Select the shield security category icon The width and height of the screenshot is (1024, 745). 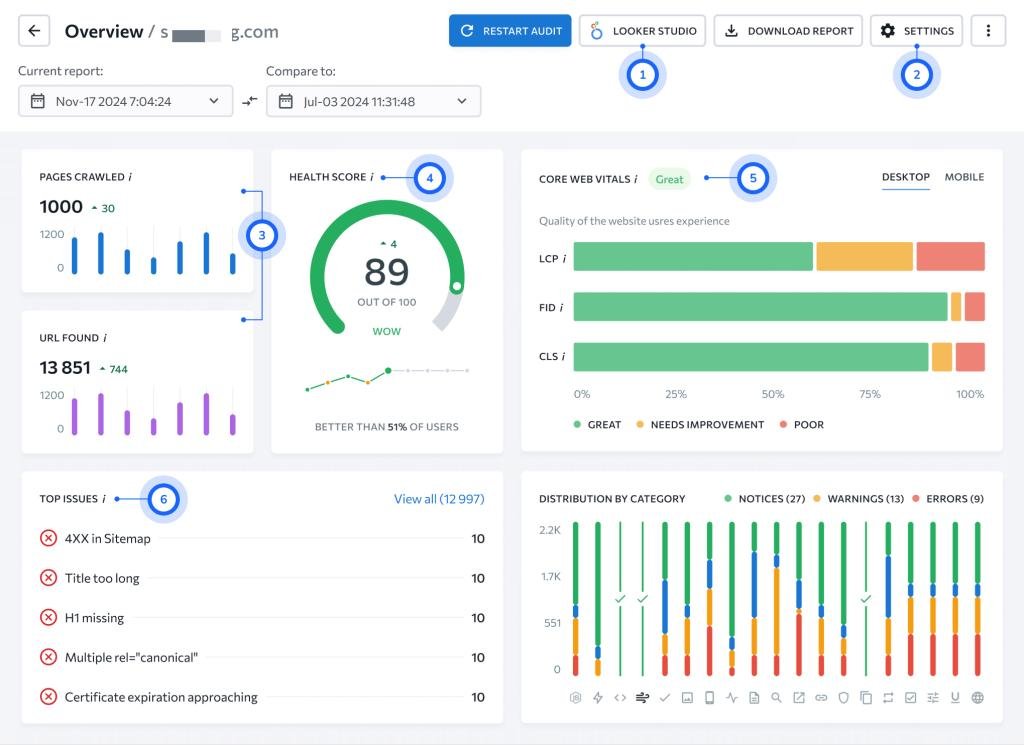(843, 697)
